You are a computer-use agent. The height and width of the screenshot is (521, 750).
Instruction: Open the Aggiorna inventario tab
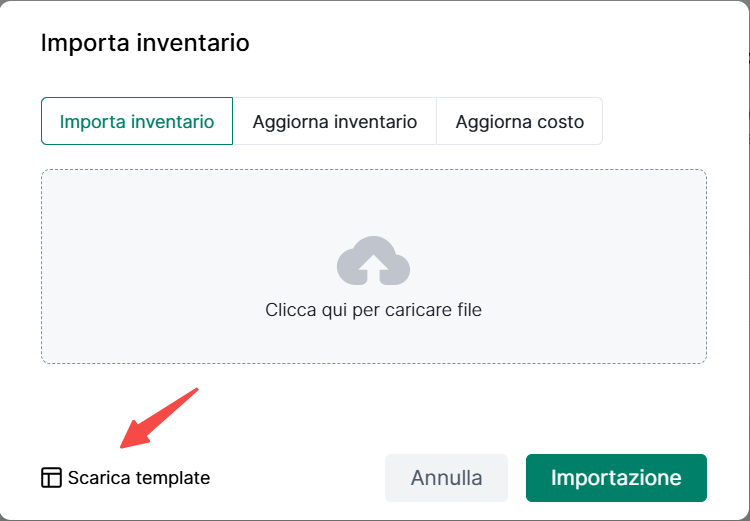335,122
